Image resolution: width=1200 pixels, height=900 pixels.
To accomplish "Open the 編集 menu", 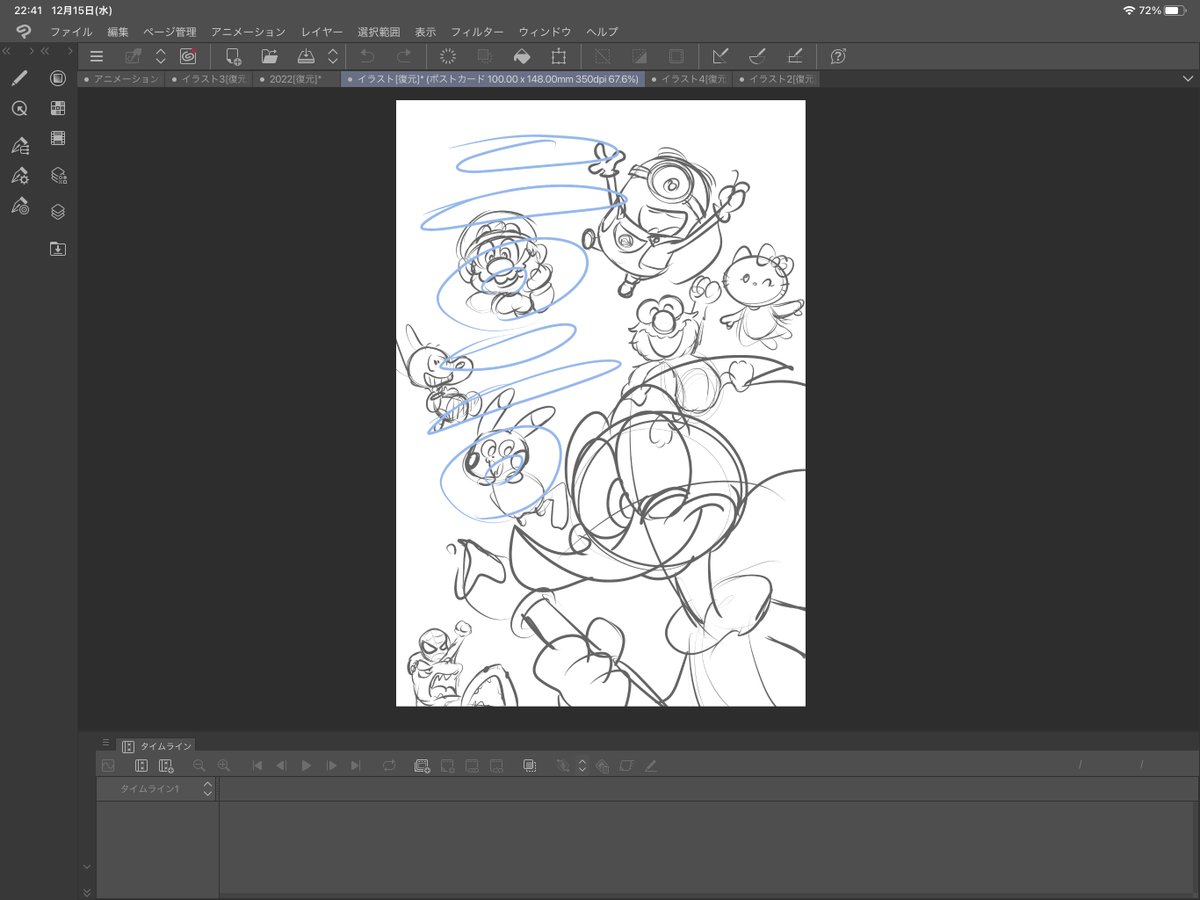I will 118,32.
